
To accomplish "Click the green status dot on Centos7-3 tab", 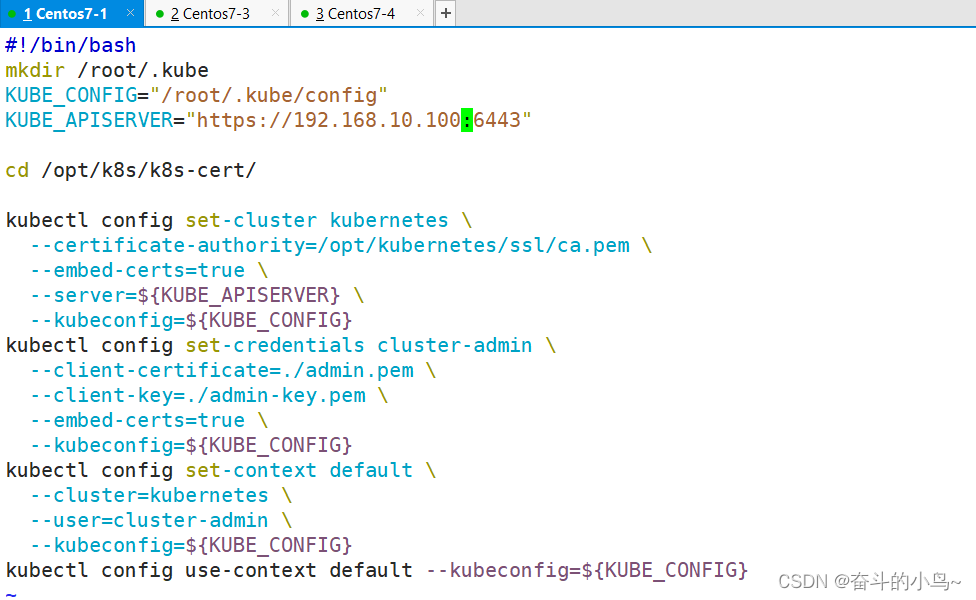I will pos(159,14).
